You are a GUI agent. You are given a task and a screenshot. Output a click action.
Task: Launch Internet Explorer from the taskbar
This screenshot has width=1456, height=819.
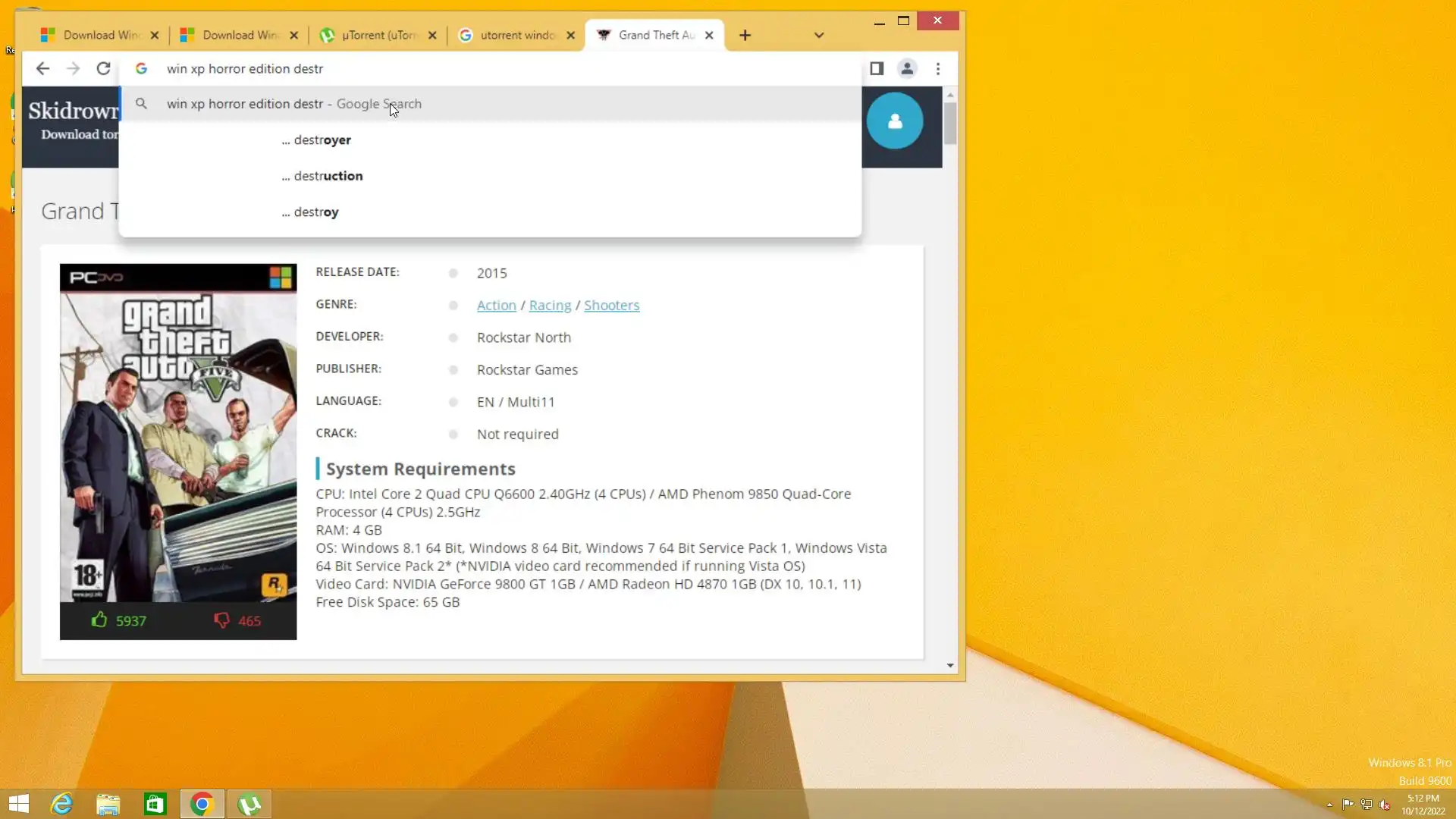coord(61,804)
